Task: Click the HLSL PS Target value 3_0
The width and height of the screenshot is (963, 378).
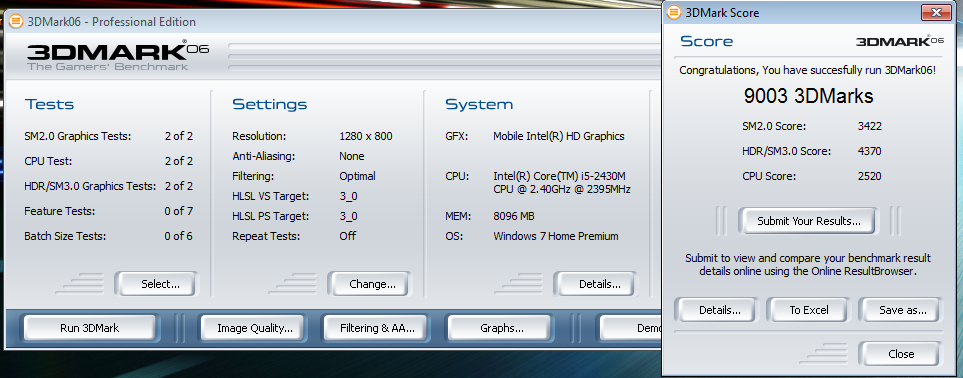Action: tap(348, 216)
